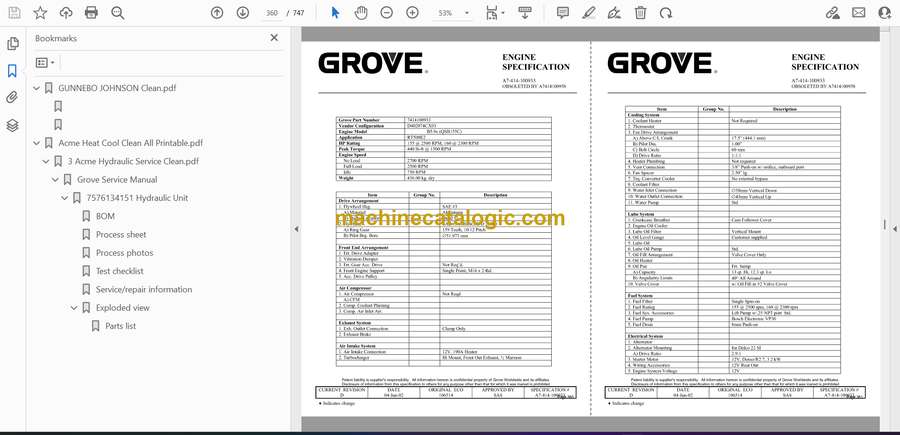Jump to the Exploded view bookmark
This screenshot has height=435, width=900.
point(122,308)
